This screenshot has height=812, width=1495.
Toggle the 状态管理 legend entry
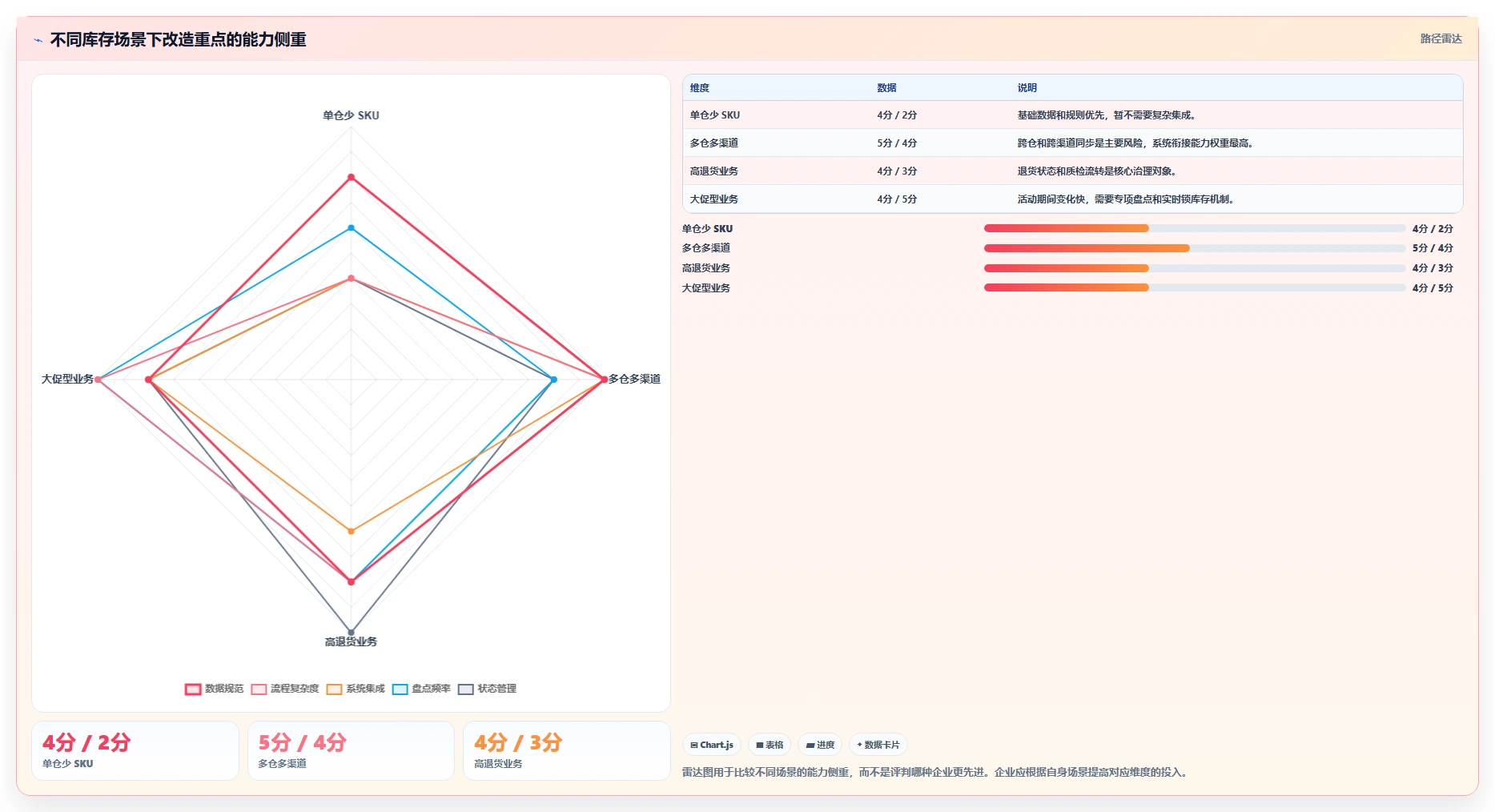[x=487, y=689]
